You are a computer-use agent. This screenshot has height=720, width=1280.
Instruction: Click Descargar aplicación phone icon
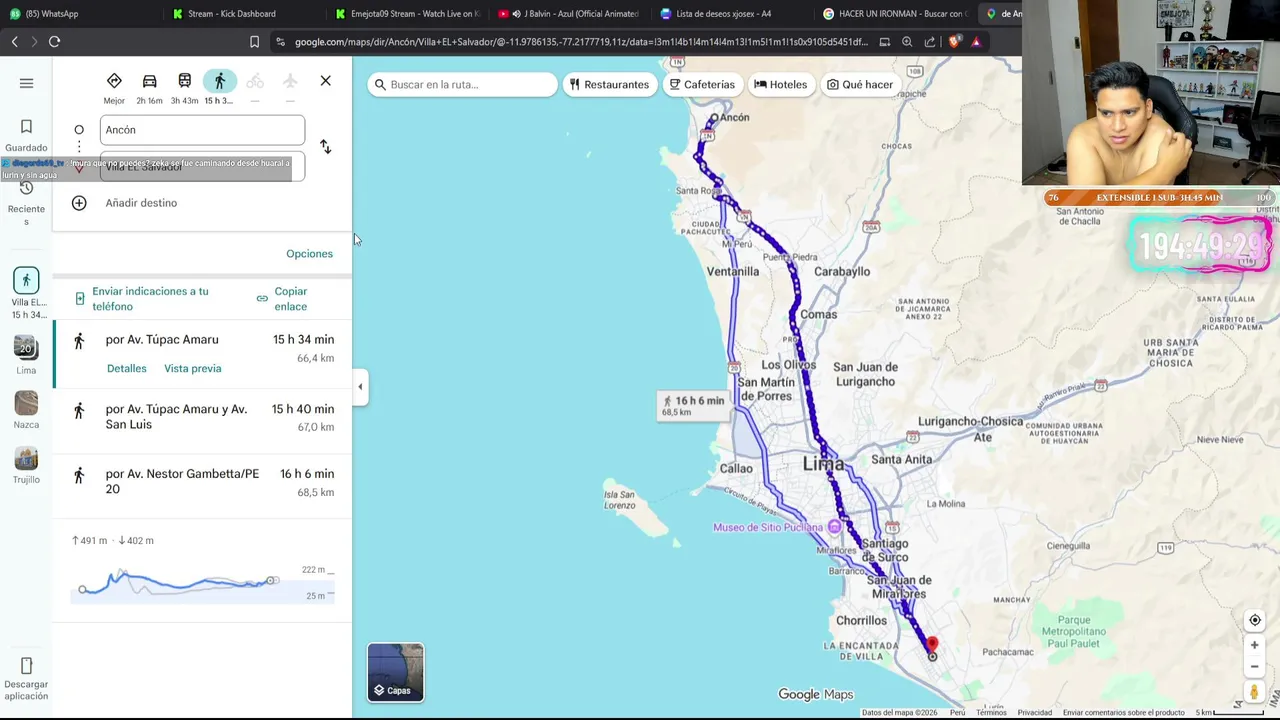point(26,666)
